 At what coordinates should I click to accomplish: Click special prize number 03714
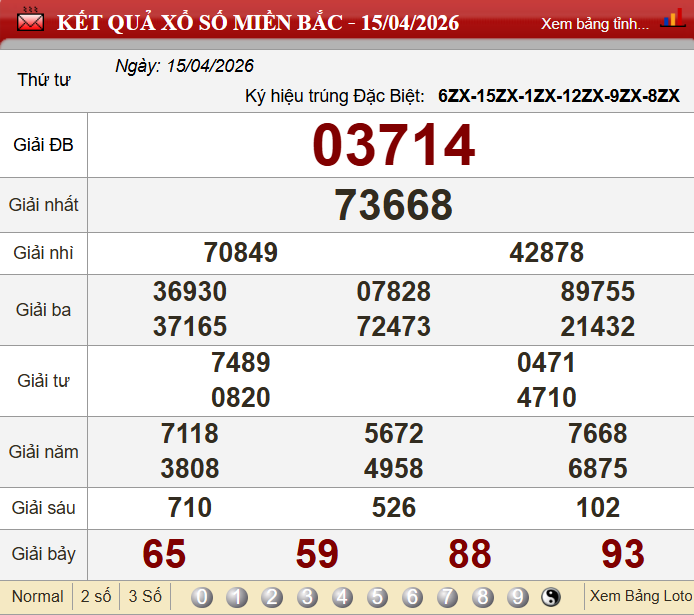tap(393, 146)
